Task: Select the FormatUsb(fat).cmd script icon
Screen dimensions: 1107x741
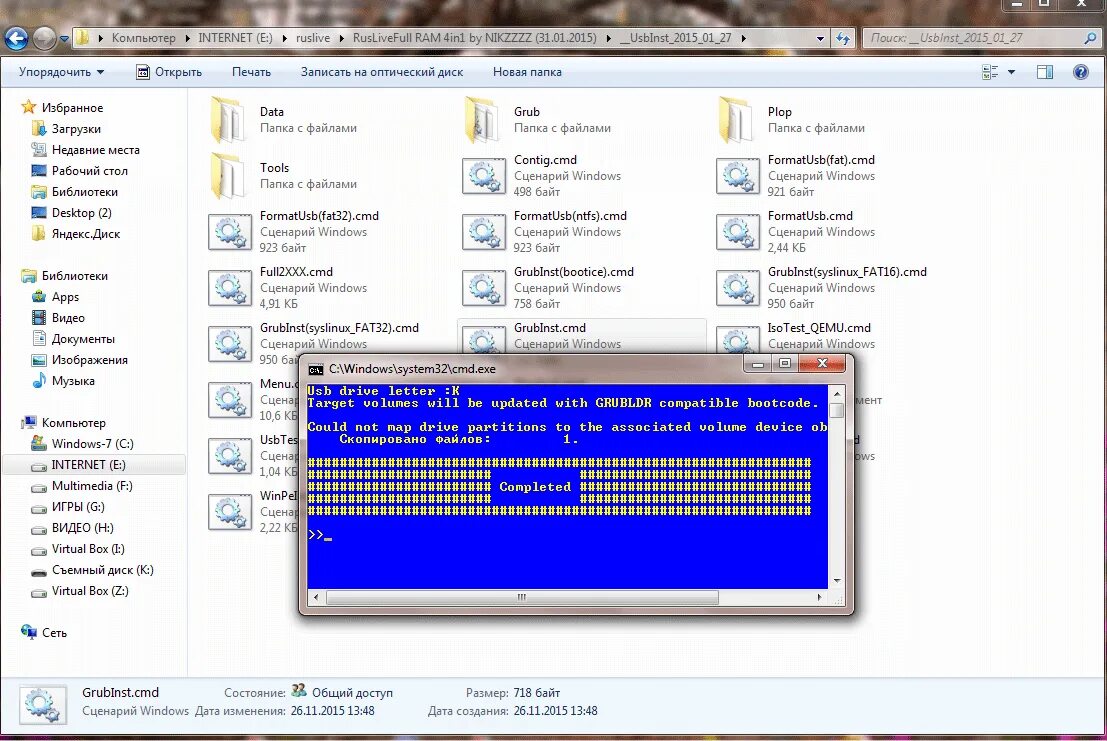Action: pyautogui.click(x=738, y=176)
